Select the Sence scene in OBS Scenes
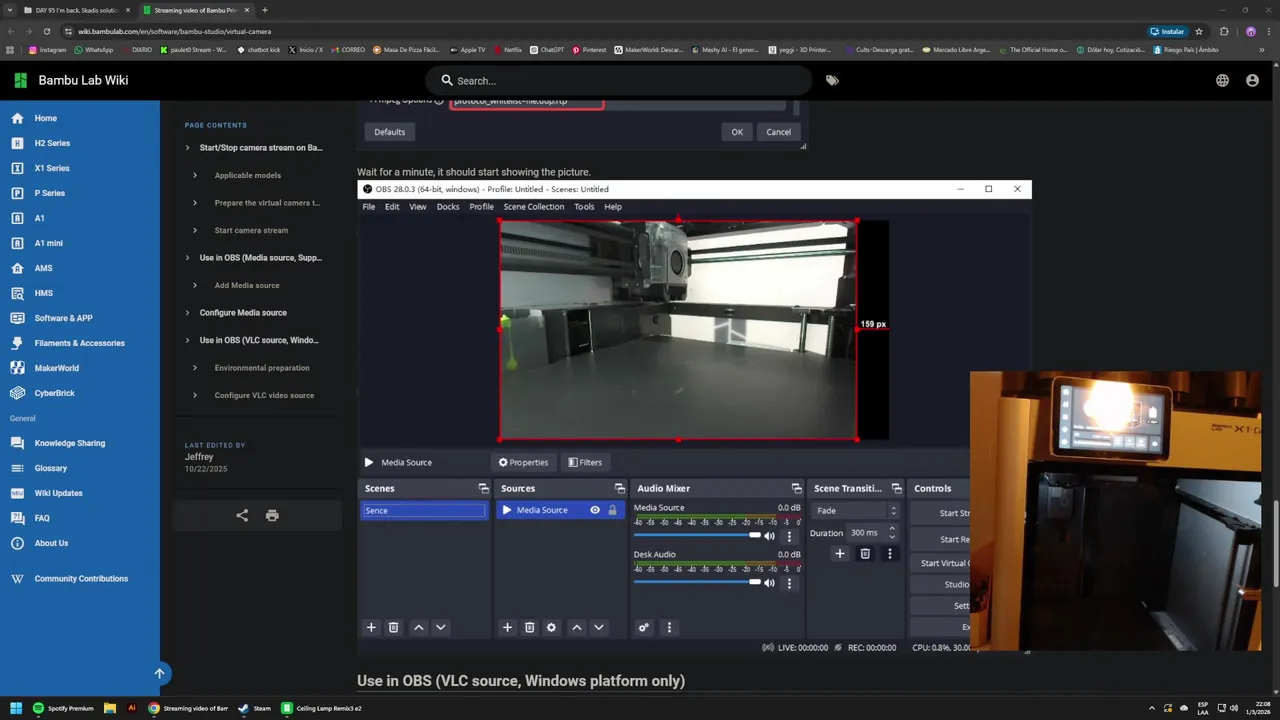 click(x=423, y=510)
